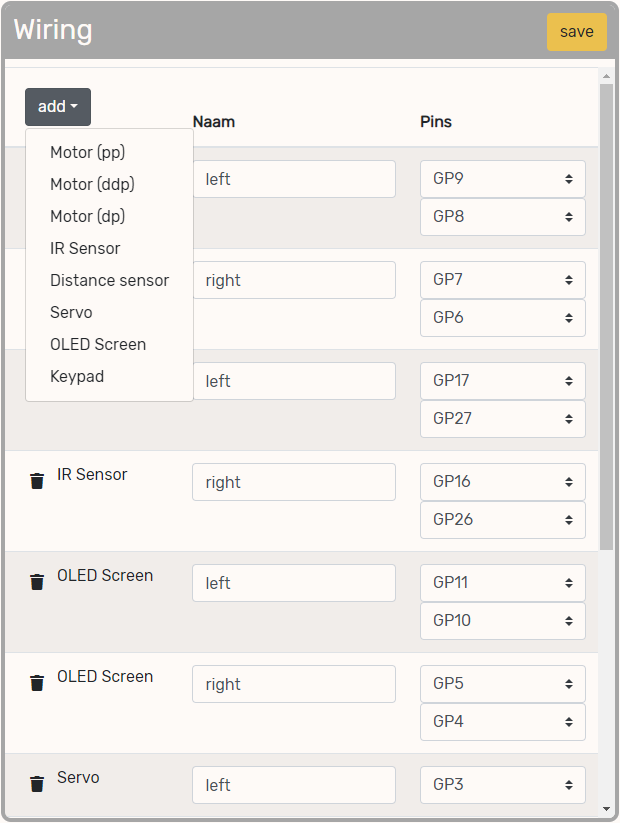Viewport: 620px width, 823px height.
Task: Delete the OLED Screen named right
Action: 37,683
